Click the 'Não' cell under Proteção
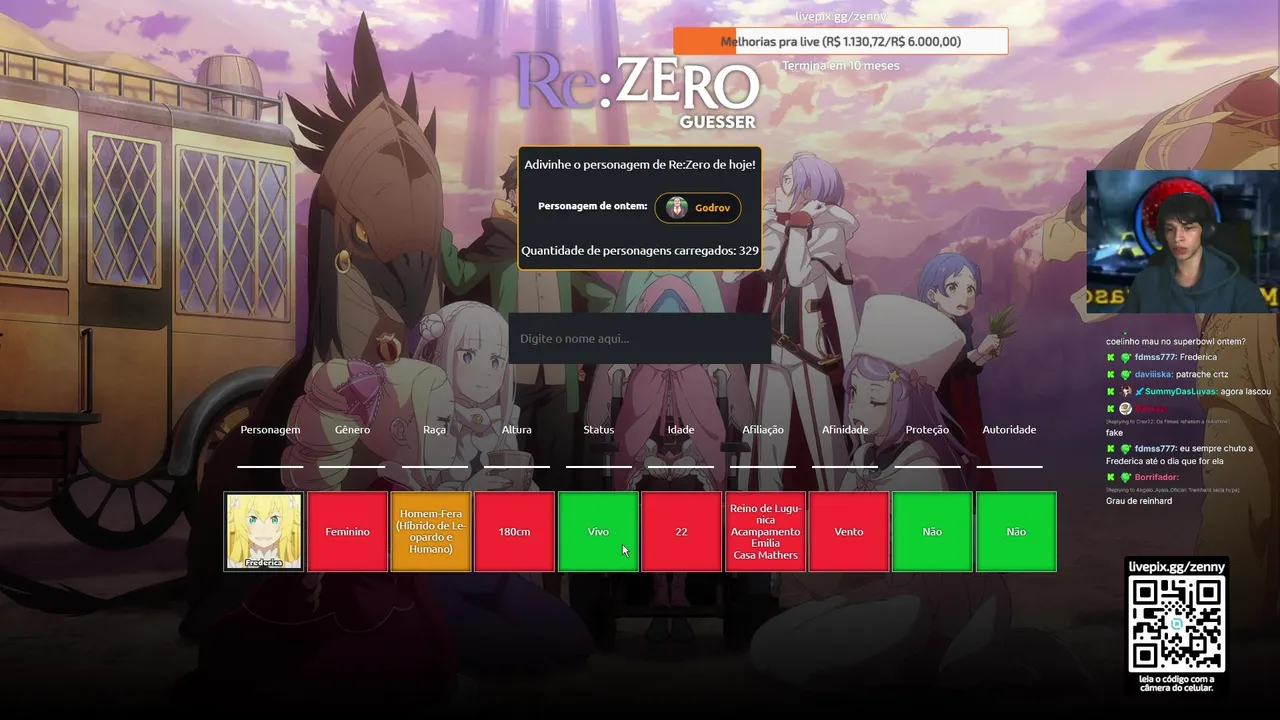1280x720 pixels. pyautogui.click(x=932, y=531)
